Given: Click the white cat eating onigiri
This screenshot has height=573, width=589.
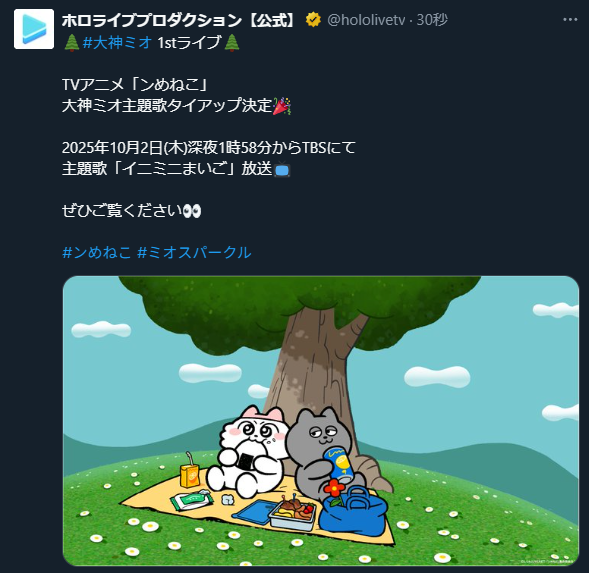Looking at the screenshot, I should pyautogui.click(x=248, y=453).
